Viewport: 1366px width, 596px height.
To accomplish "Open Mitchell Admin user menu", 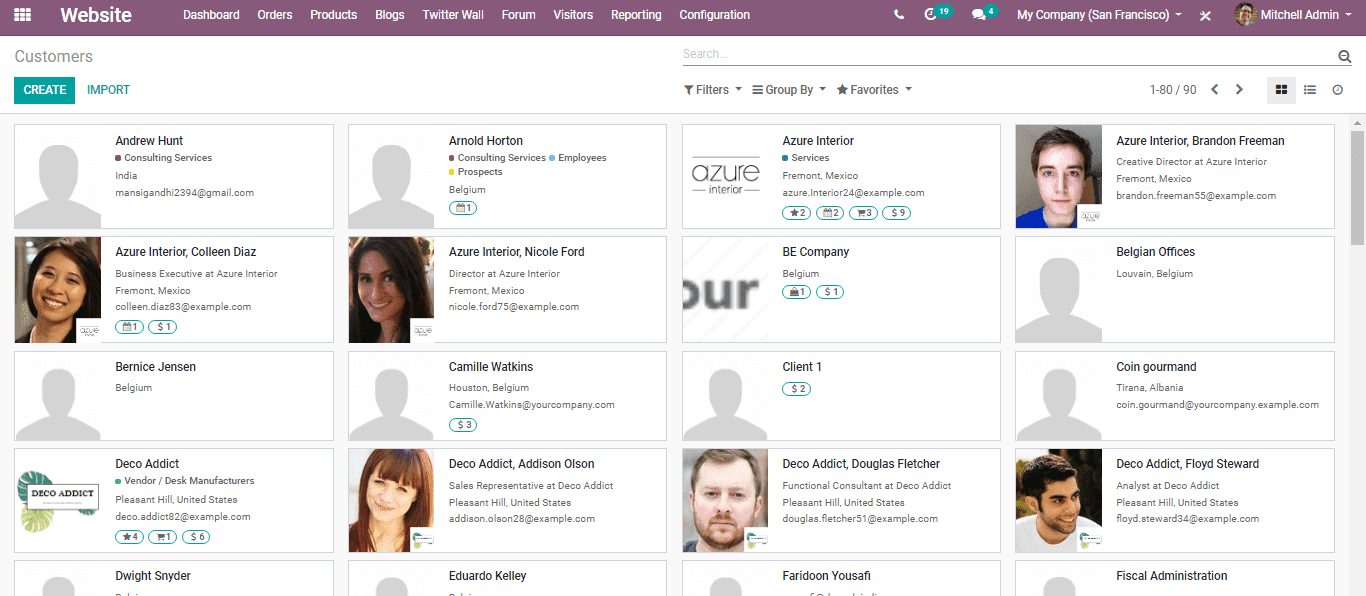I will pyautogui.click(x=1294, y=15).
